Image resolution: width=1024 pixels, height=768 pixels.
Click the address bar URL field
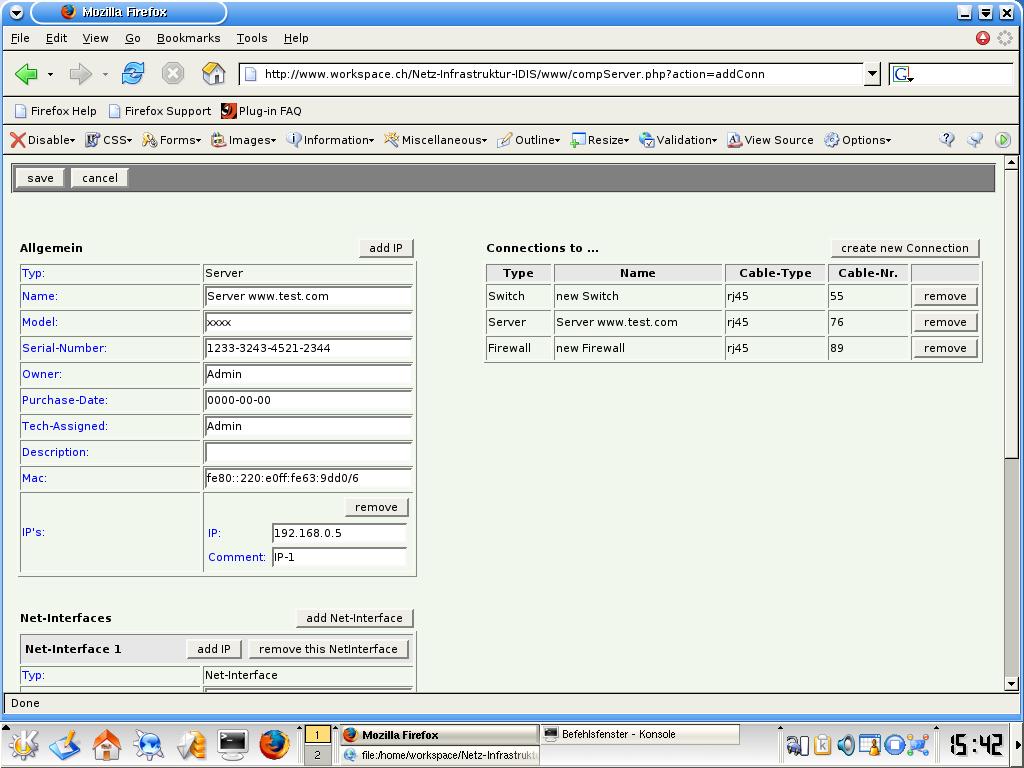coord(551,74)
